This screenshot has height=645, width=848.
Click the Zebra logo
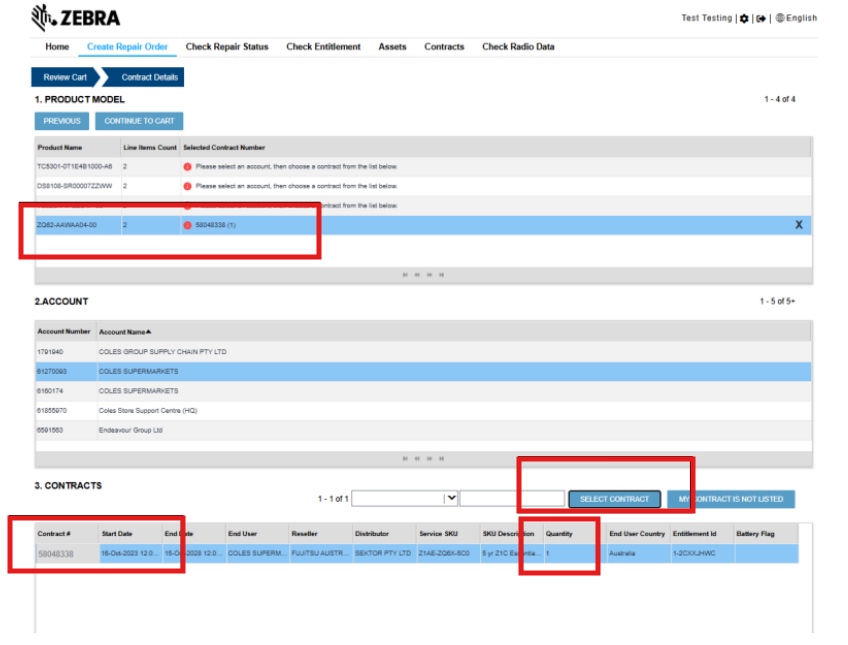(75, 18)
